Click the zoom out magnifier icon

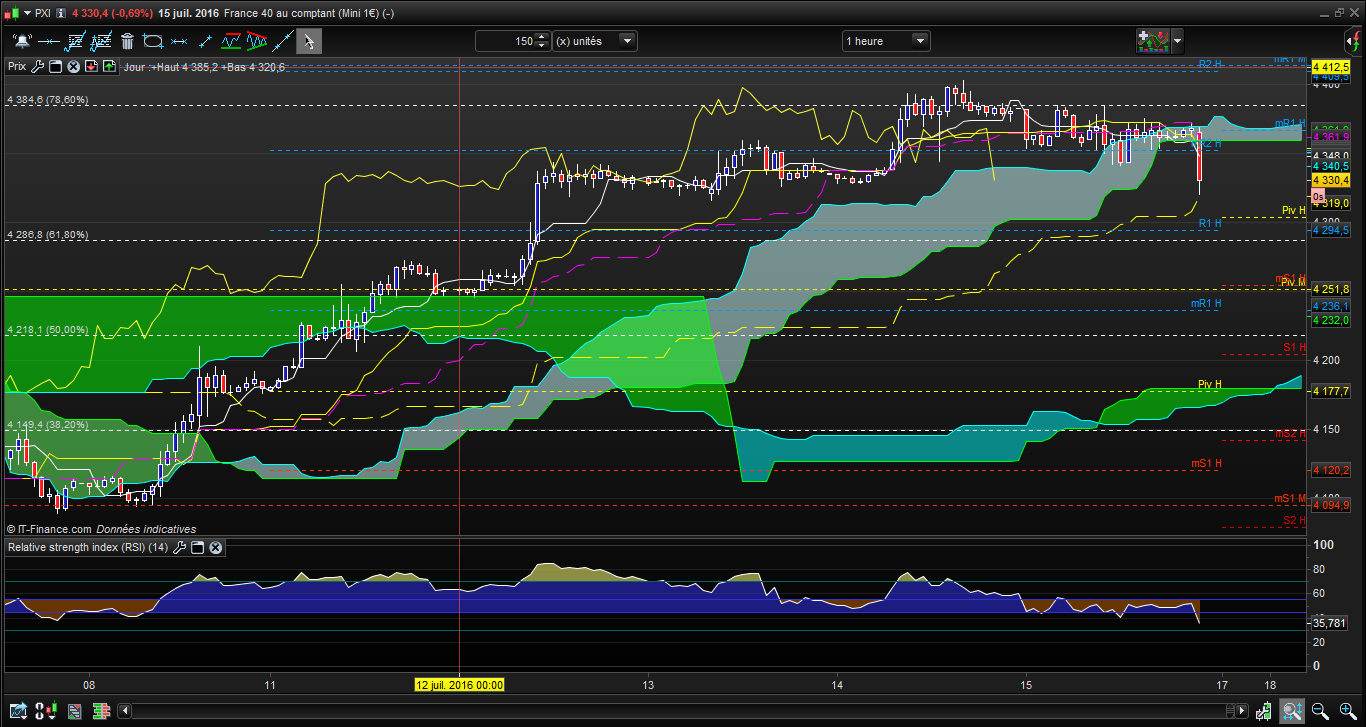point(1320,711)
